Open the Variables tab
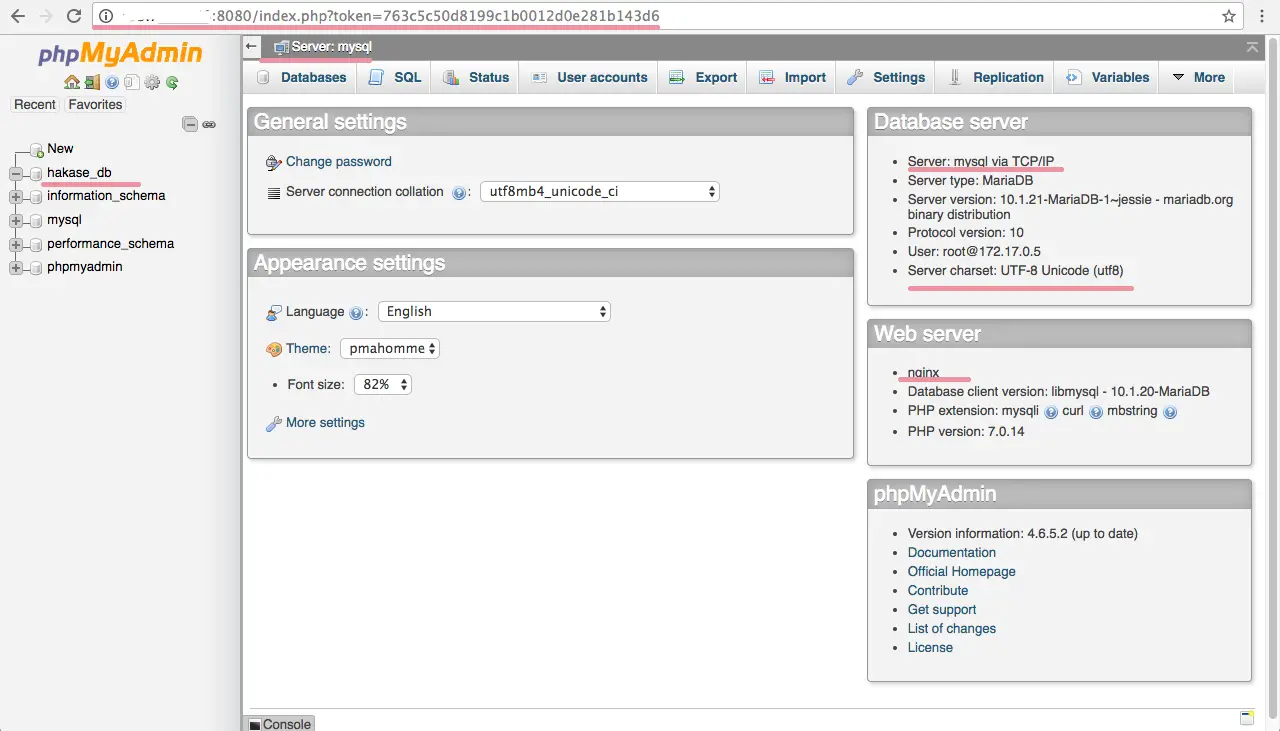 coord(1107,77)
